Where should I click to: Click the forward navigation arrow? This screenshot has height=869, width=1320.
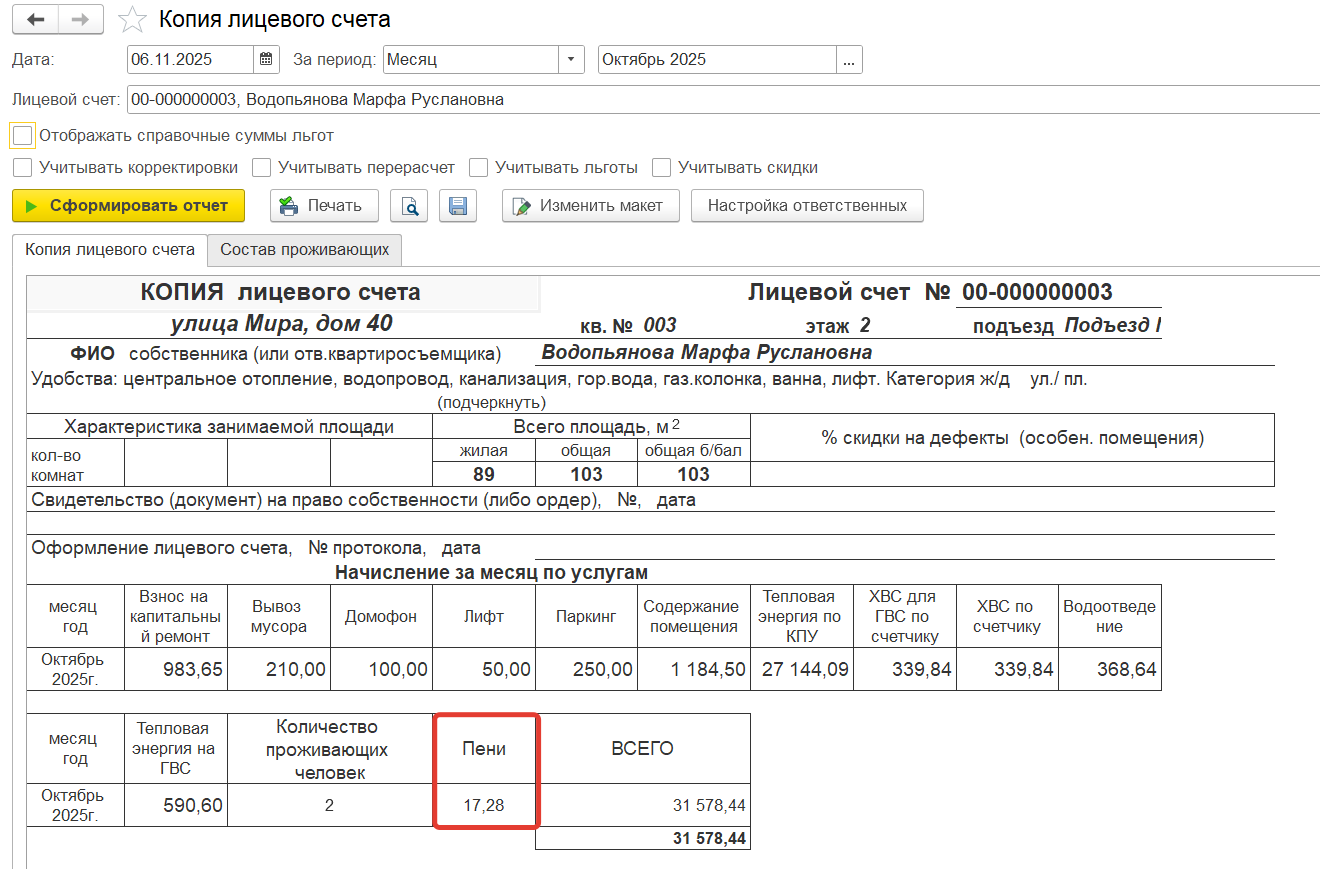(x=82, y=20)
